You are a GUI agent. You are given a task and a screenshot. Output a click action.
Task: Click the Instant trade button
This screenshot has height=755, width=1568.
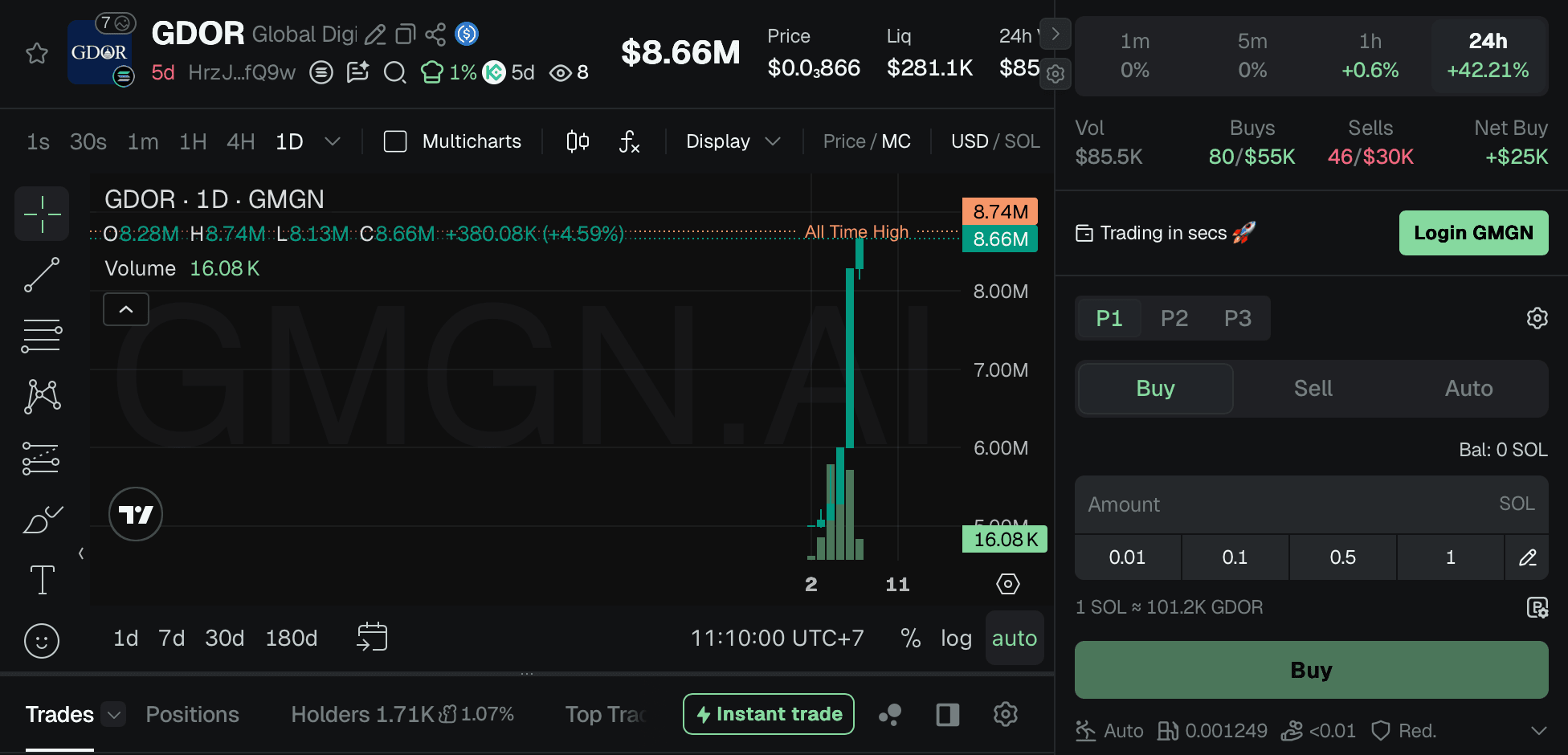pos(769,714)
